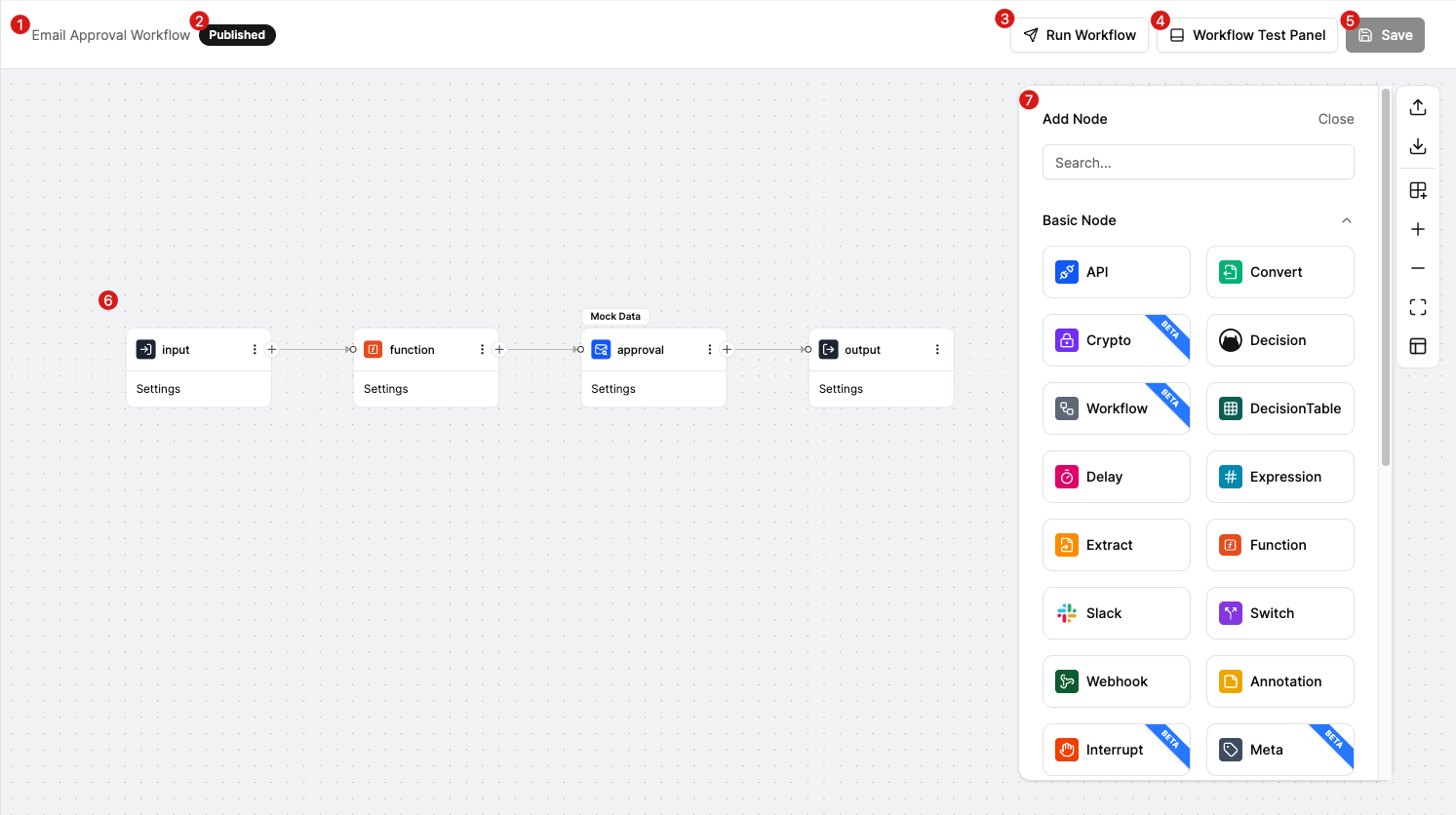Close the Add Node panel

tap(1336, 119)
